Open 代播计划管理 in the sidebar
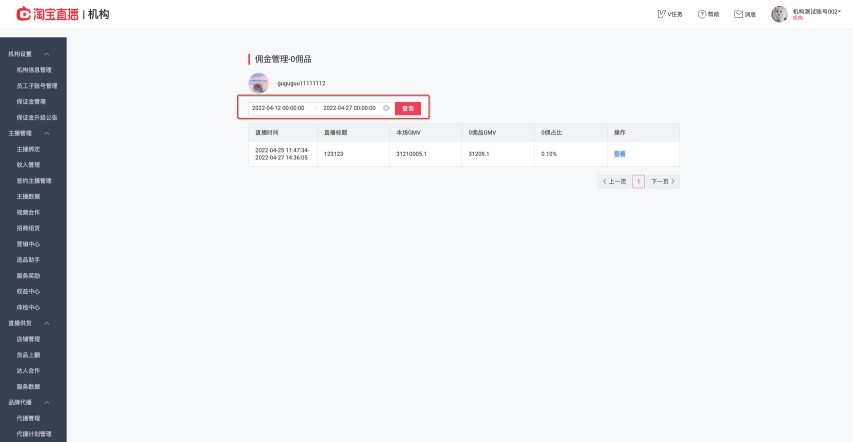Image resolution: width=853 pixels, height=442 pixels. (34, 434)
